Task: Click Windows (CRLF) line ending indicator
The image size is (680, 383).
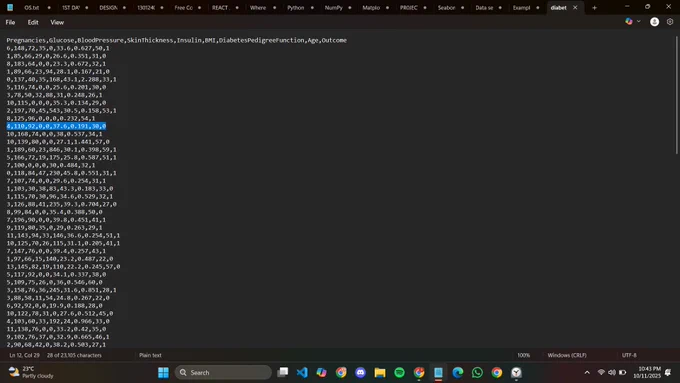Action: pos(567,355)
